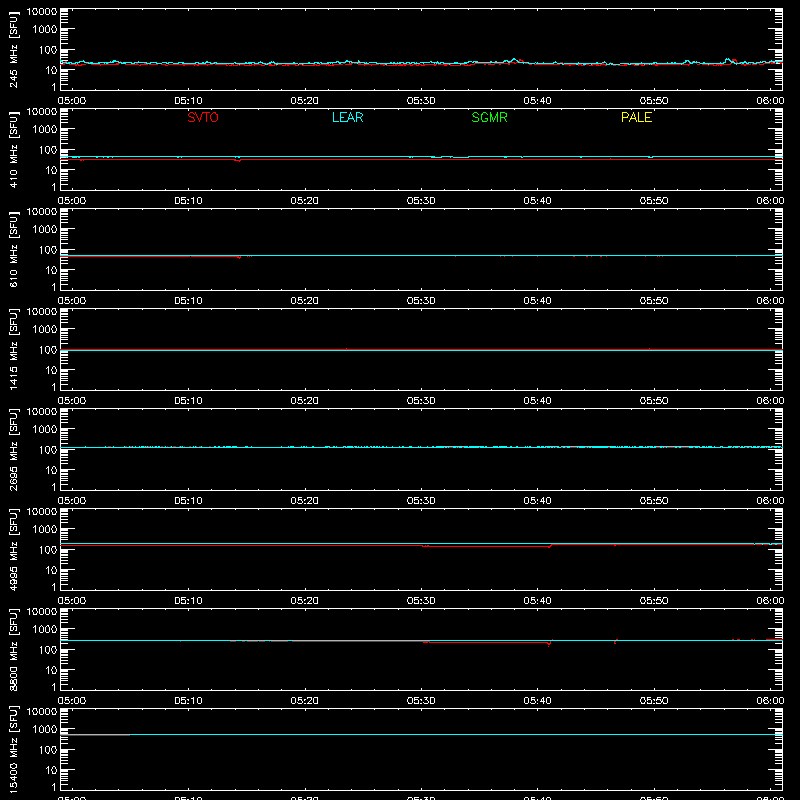The image size is (800, 800).
Task: Click the 100 y-axis label of 1415 MHz panel
Action: (x=48, y=350)
